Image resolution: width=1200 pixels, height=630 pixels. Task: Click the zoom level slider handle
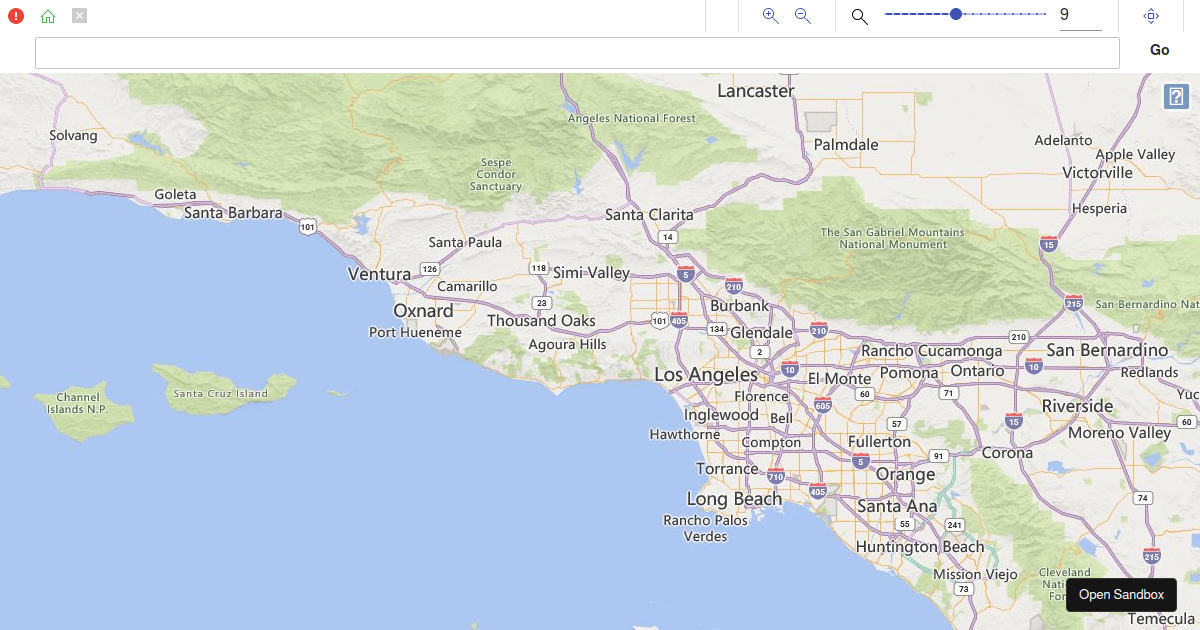point(956,14)
